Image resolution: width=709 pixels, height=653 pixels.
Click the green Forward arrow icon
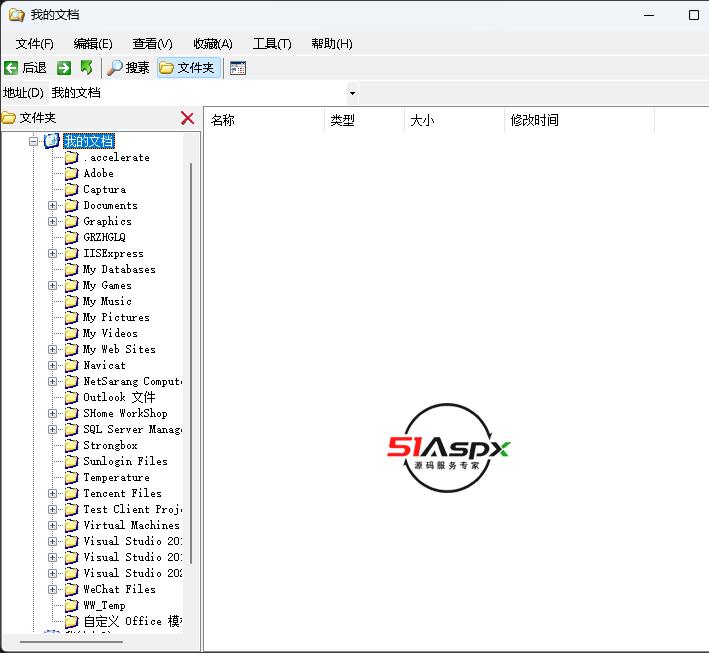point(64,68)
